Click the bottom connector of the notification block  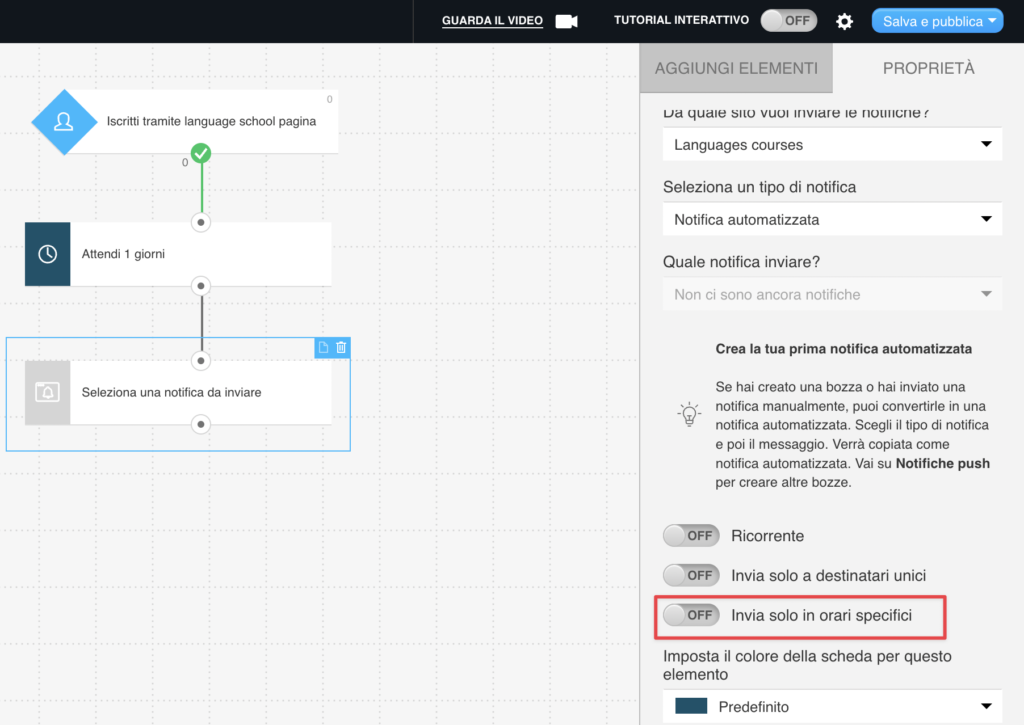(201, 425)
